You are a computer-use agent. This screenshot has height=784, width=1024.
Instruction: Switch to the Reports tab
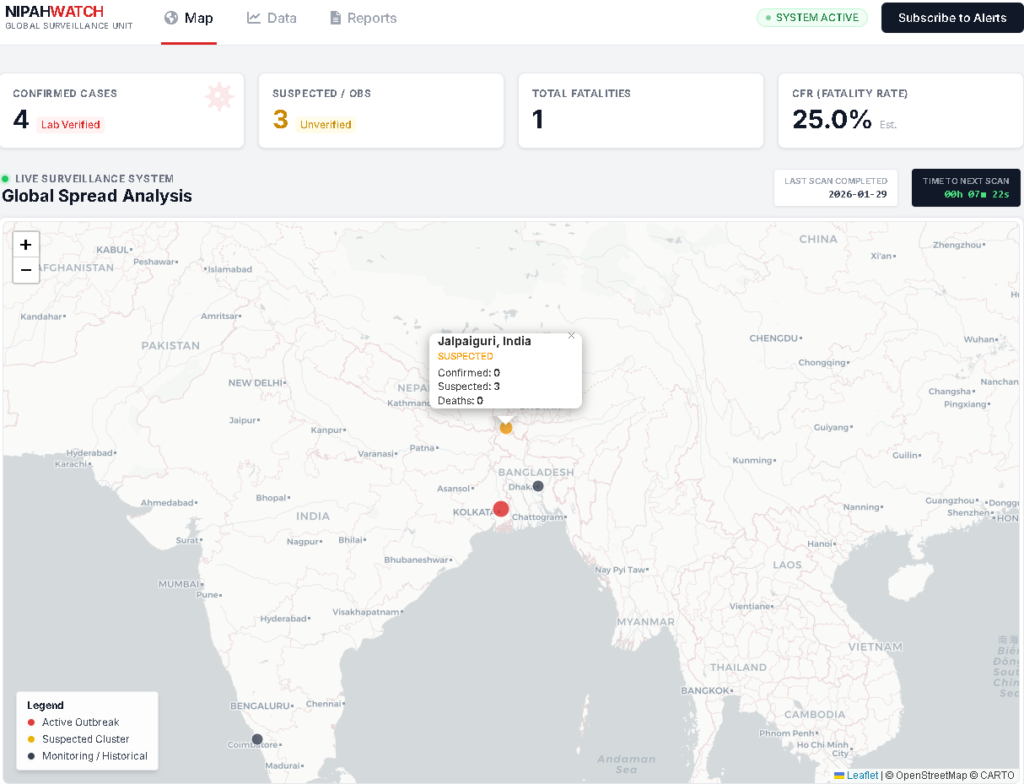tap(363, 18)
